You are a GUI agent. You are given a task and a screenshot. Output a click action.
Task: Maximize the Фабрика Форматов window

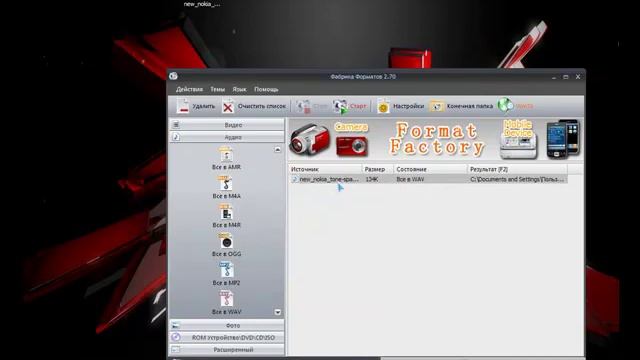(x=566, y=77)
